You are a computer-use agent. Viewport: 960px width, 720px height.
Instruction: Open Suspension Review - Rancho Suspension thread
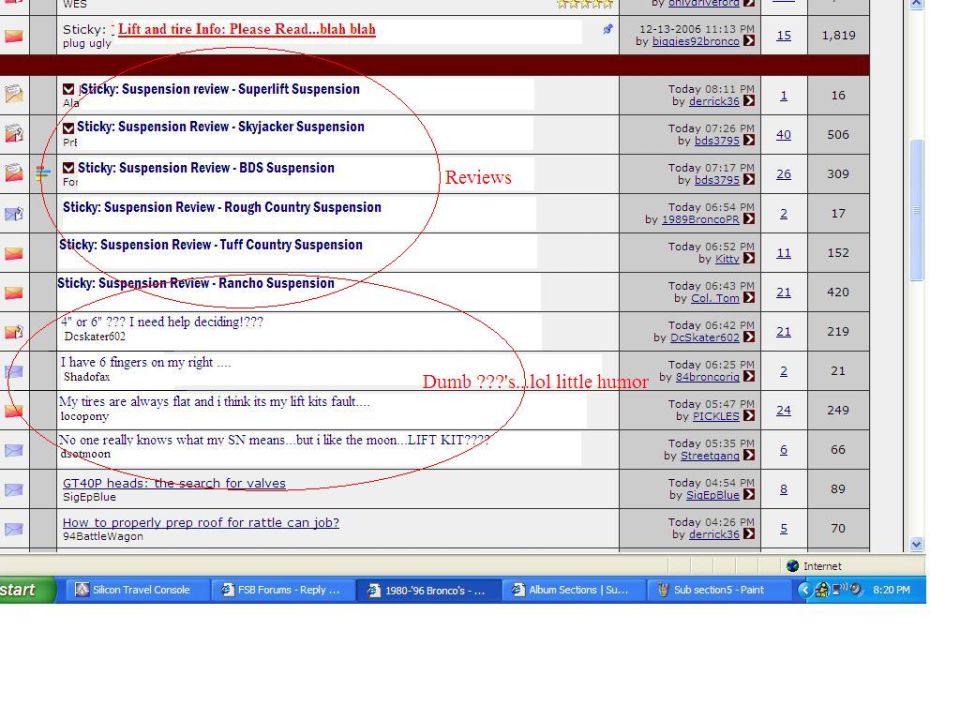[196, 283]
